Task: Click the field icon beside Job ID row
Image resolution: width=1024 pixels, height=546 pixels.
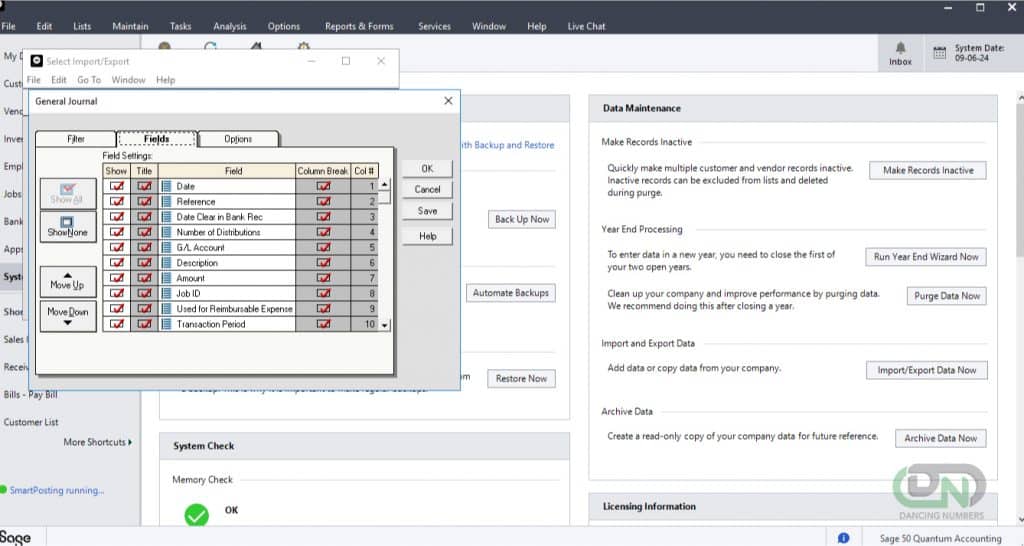Action: click(x=167, y=293)
